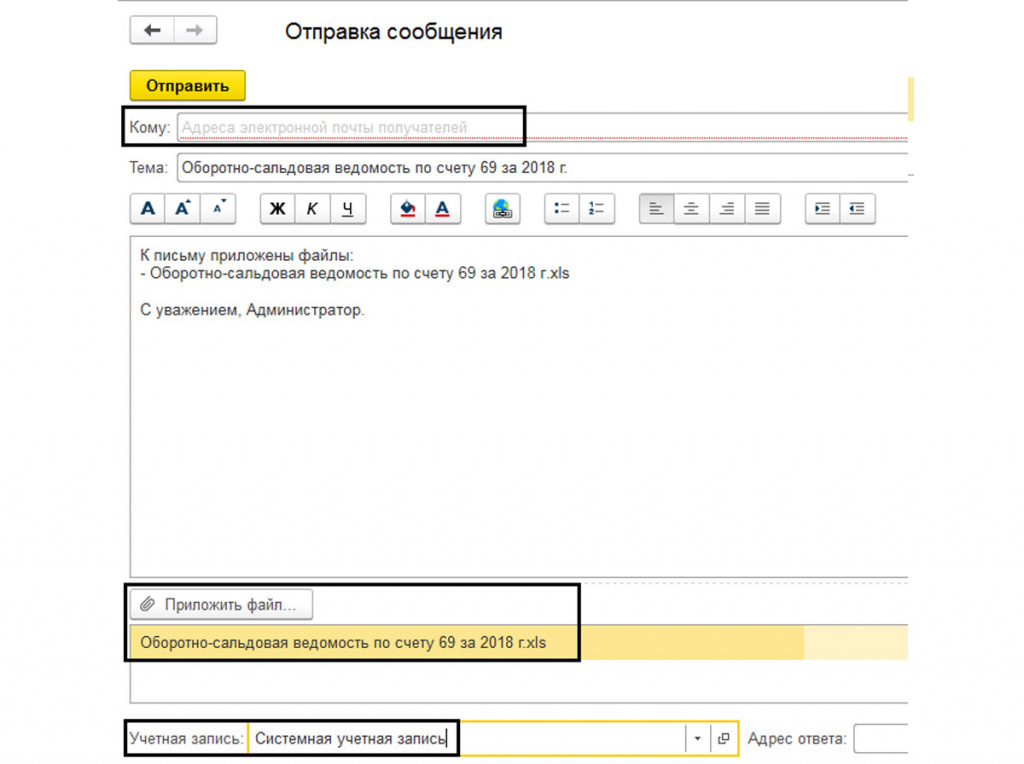The height and width of the screenshot is (764, 1024).
Task: Justify text across full width
Action: 762,209
